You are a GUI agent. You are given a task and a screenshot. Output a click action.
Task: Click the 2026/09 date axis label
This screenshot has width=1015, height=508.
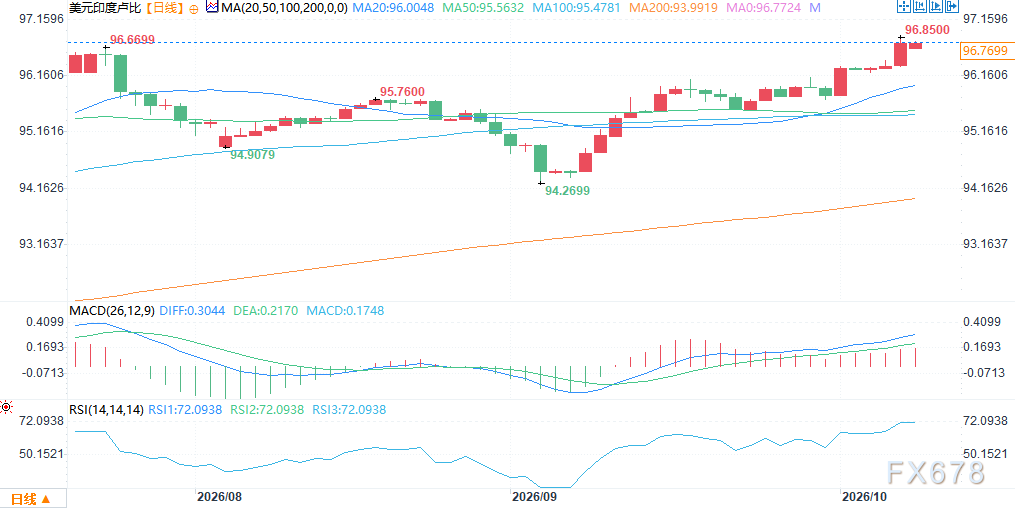(x=534, y=497)
